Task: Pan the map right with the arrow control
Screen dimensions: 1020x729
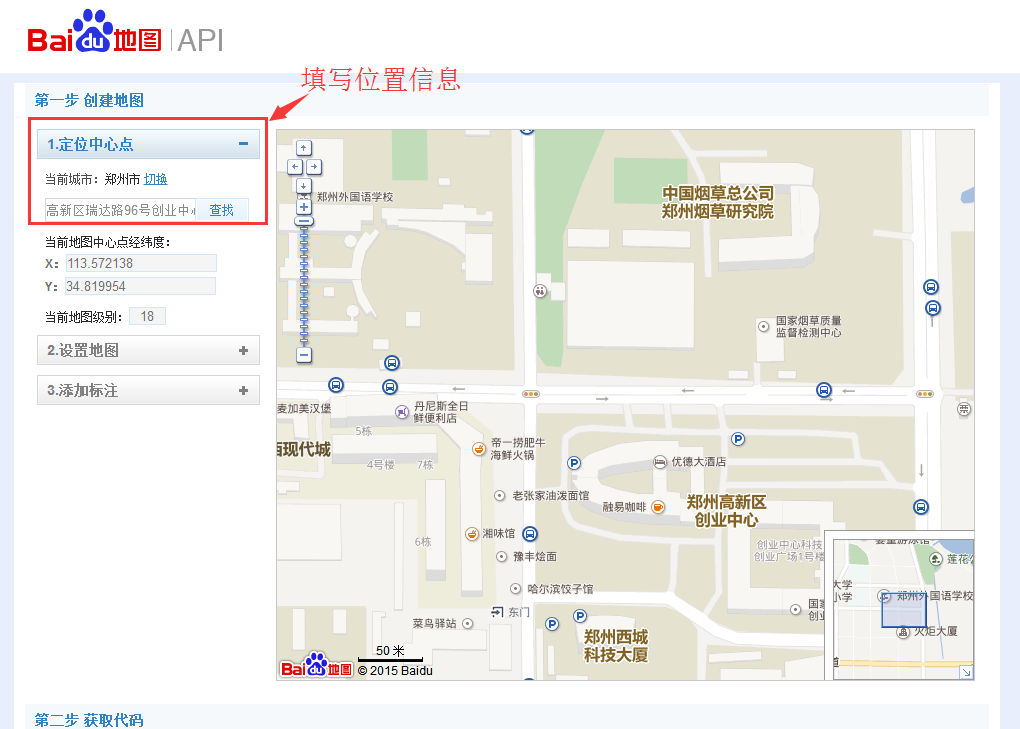Action: click(x=314, y=166)
